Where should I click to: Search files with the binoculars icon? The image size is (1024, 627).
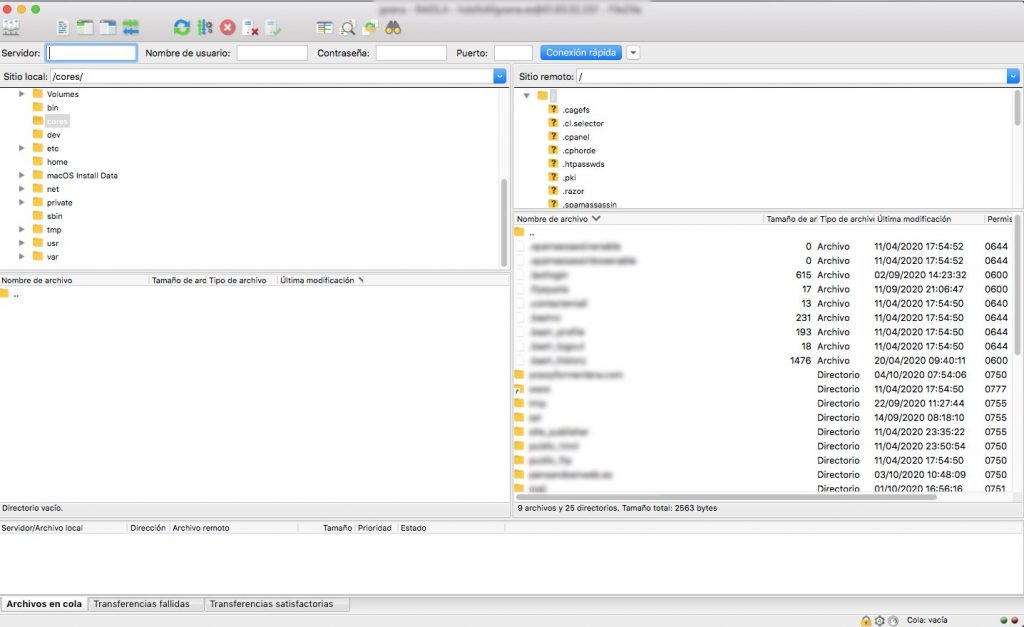coord(393,27)
